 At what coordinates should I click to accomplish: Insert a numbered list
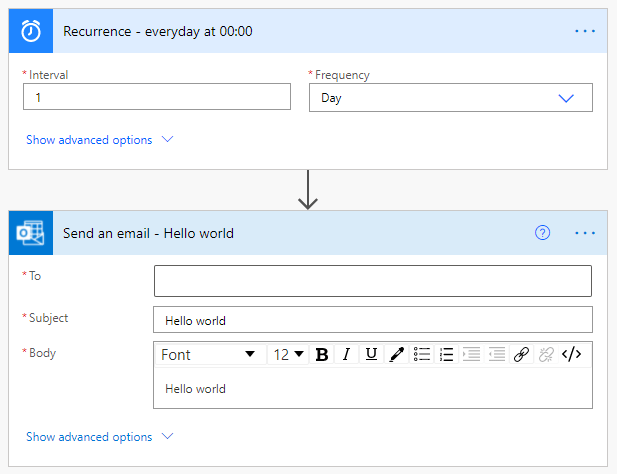(x=446, y=354)
